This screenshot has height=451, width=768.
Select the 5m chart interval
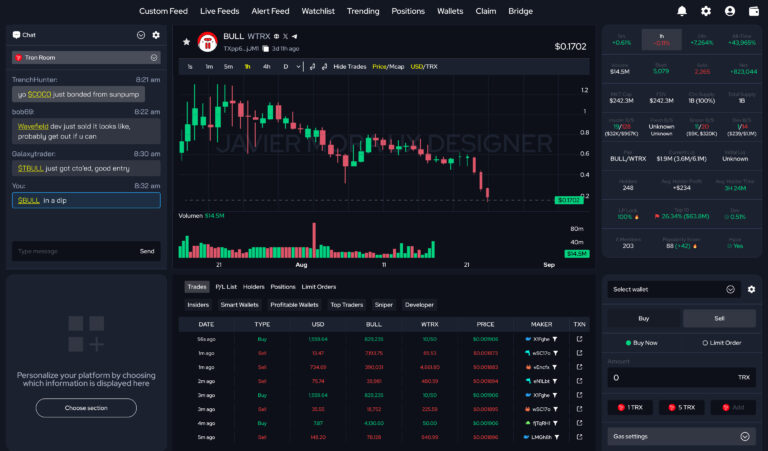point(228,67)
